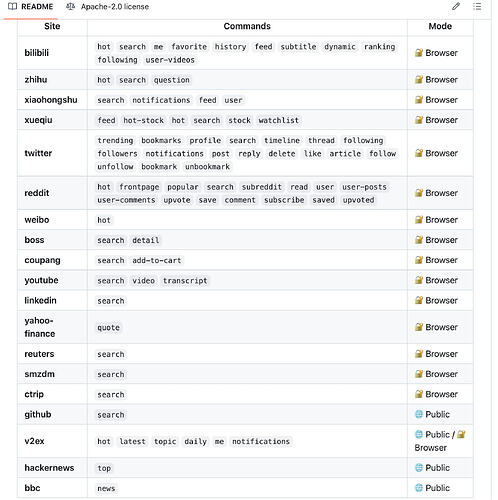Image resolution: width=498 pixels, height=500 pixels.
Task: Click the 'question' command in zhihu row
Action: [x=172, y=80]
